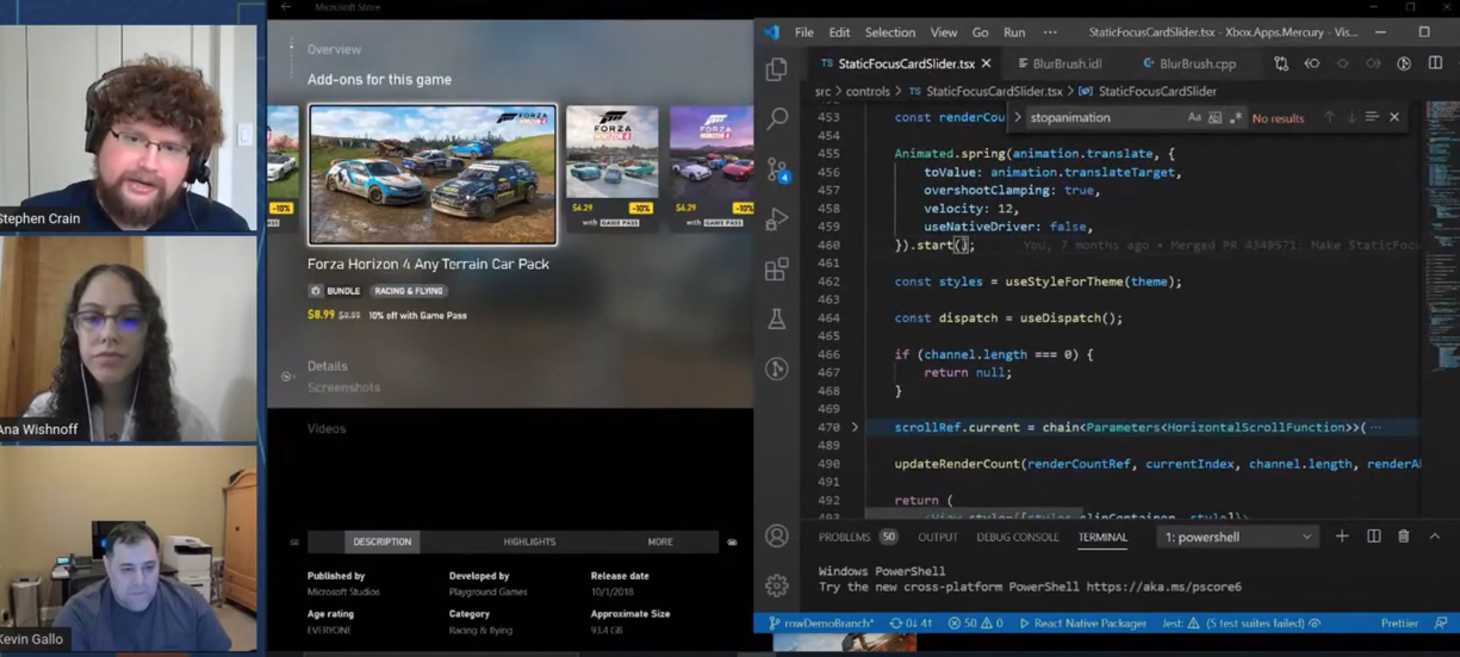Select the $4.29 add-on card beside the focused card
Screen dimensions: 1460x657
pos(612,166)
